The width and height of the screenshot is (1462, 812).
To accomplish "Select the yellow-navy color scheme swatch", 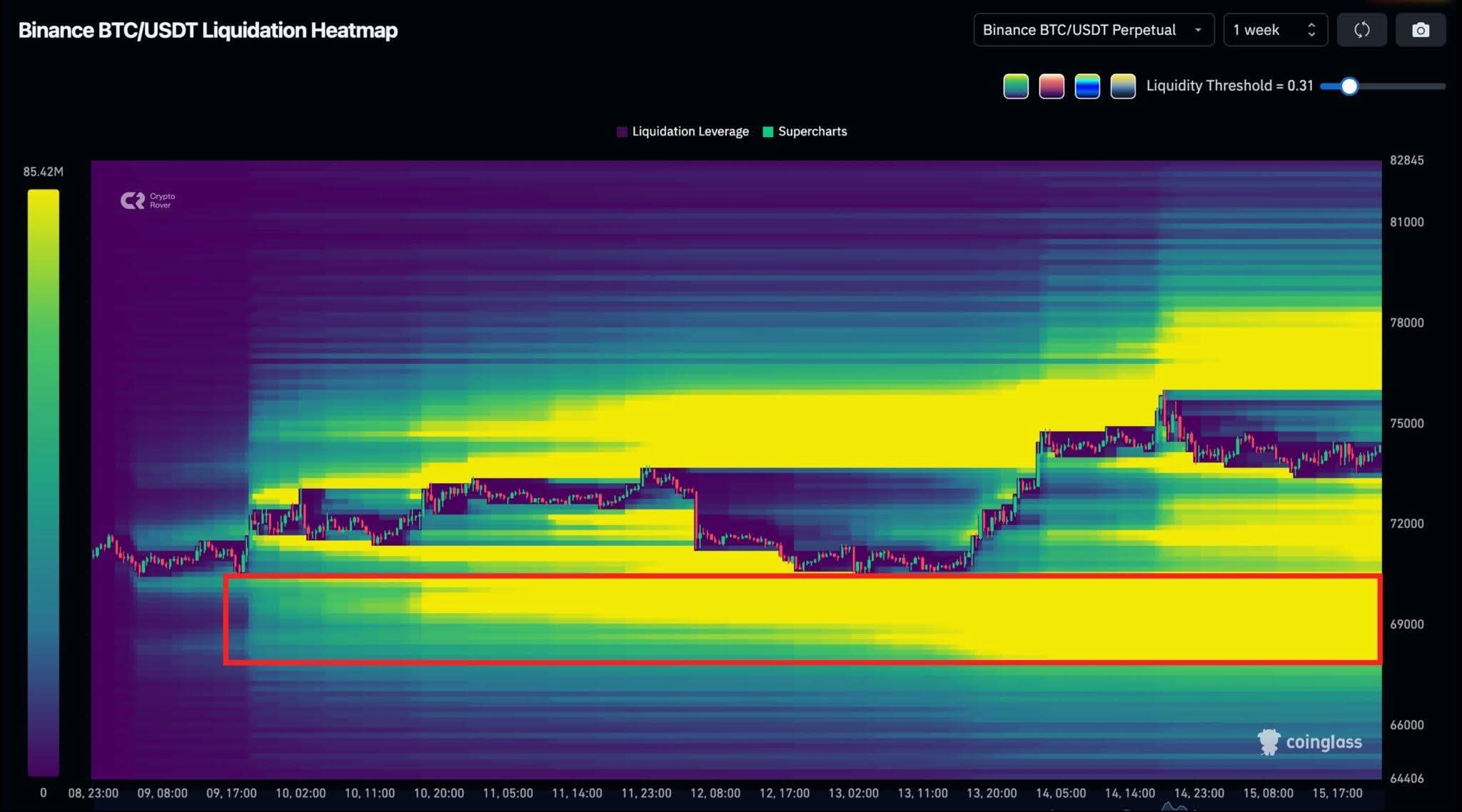I will point(1123,86).
